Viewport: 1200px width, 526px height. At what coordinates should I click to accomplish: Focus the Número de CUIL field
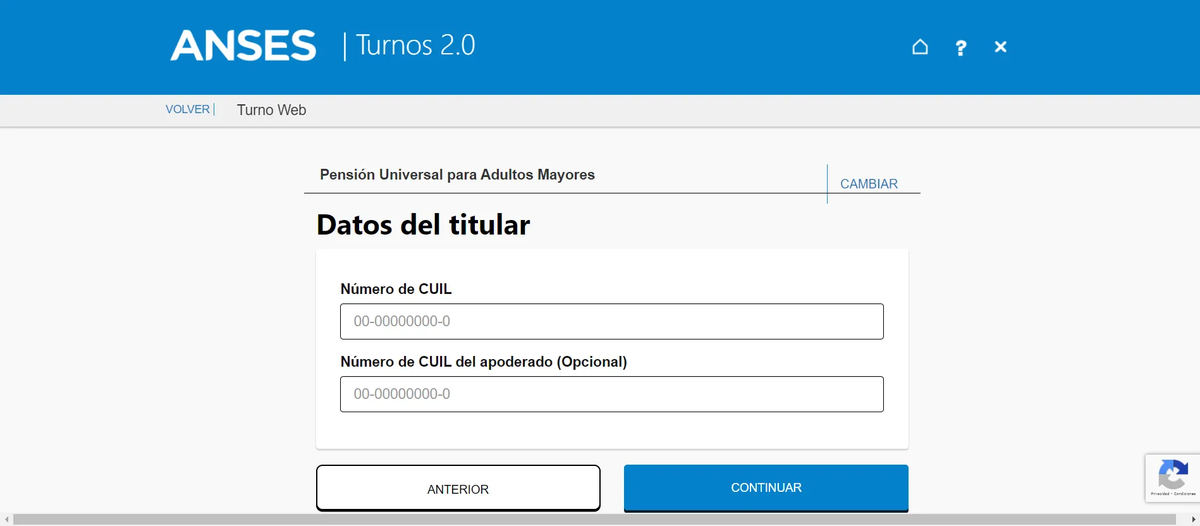point(611,322)
